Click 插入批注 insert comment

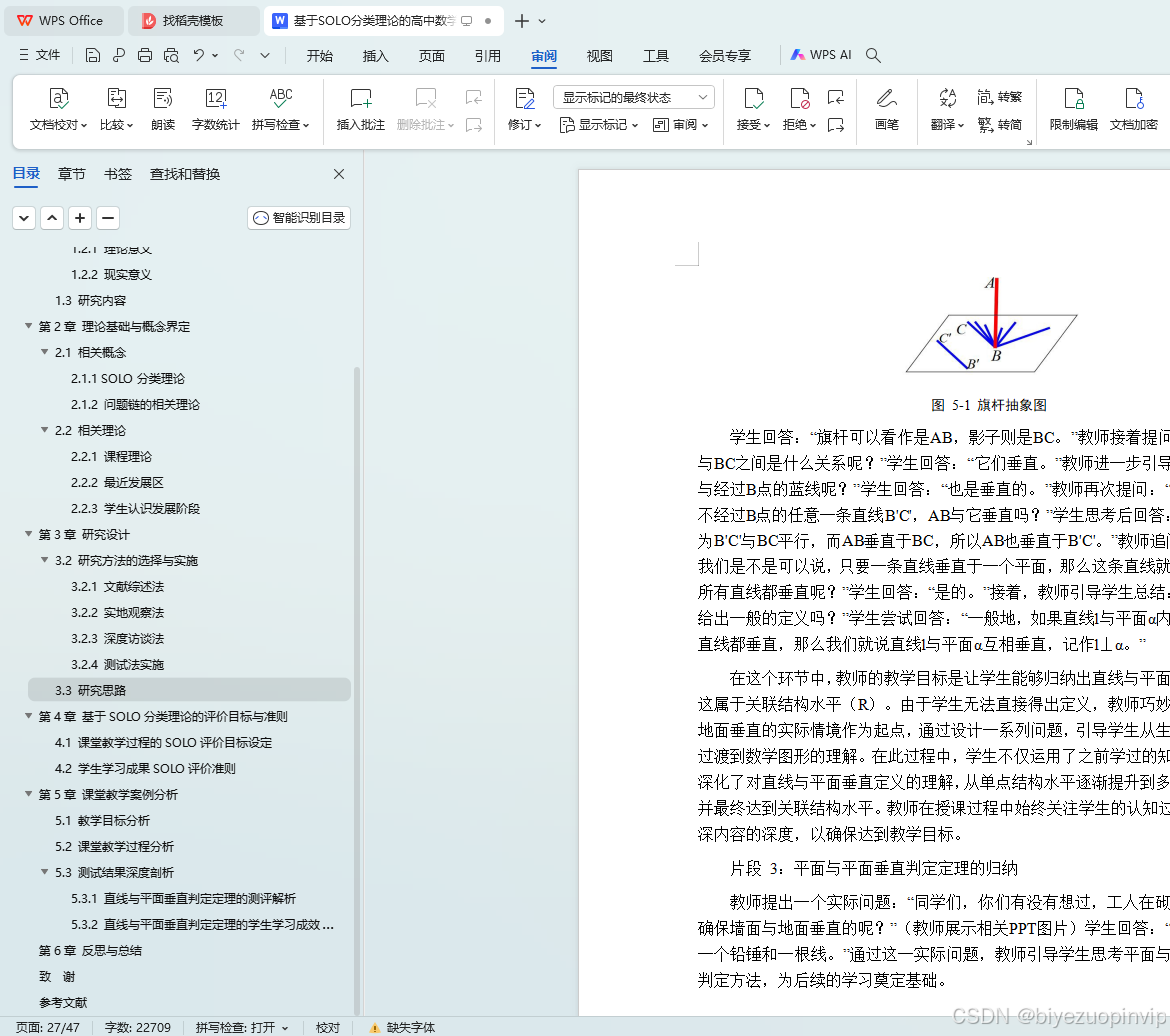click(x=360, y=109)
